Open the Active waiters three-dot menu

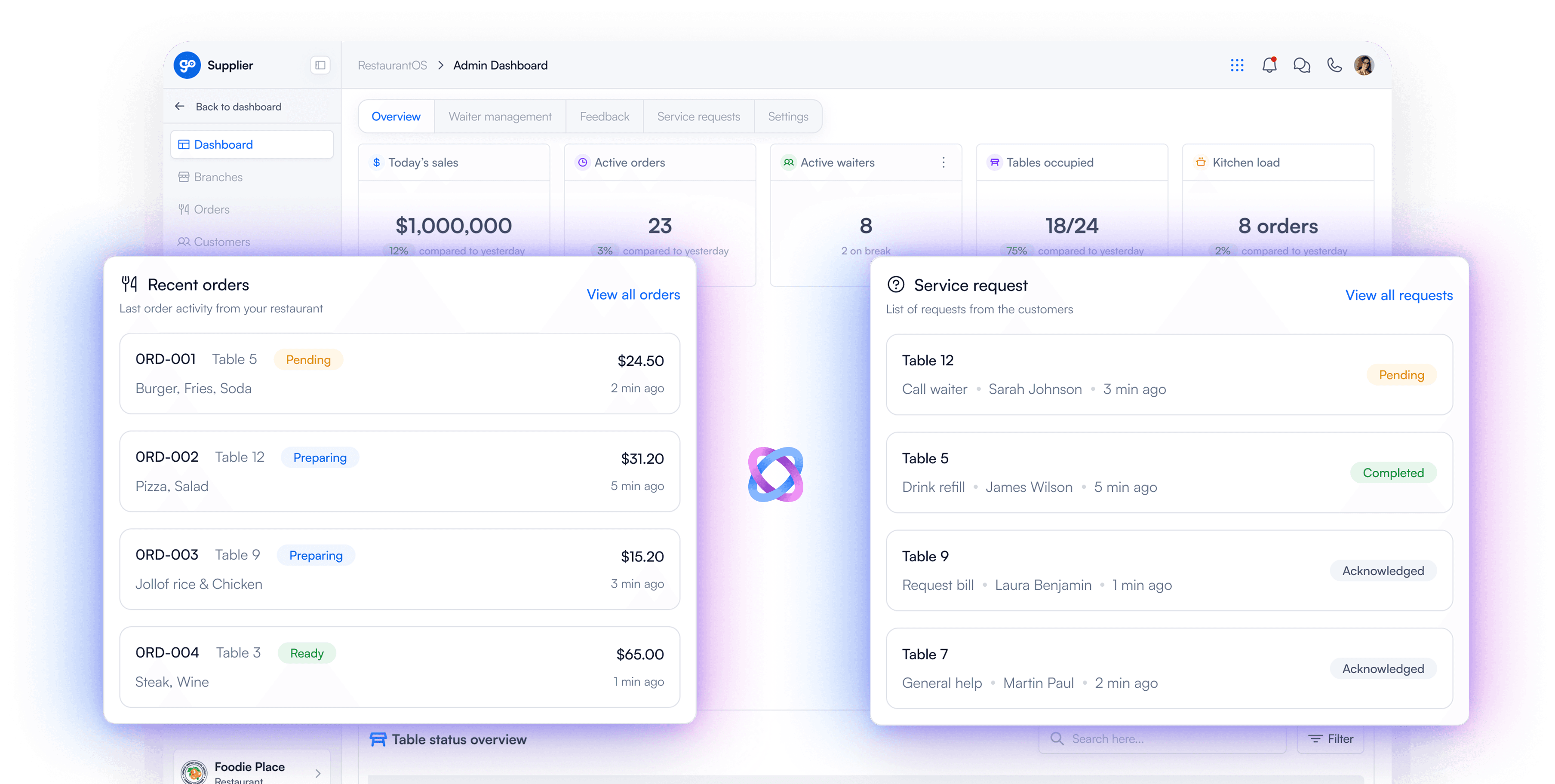(x=943, y=162)
